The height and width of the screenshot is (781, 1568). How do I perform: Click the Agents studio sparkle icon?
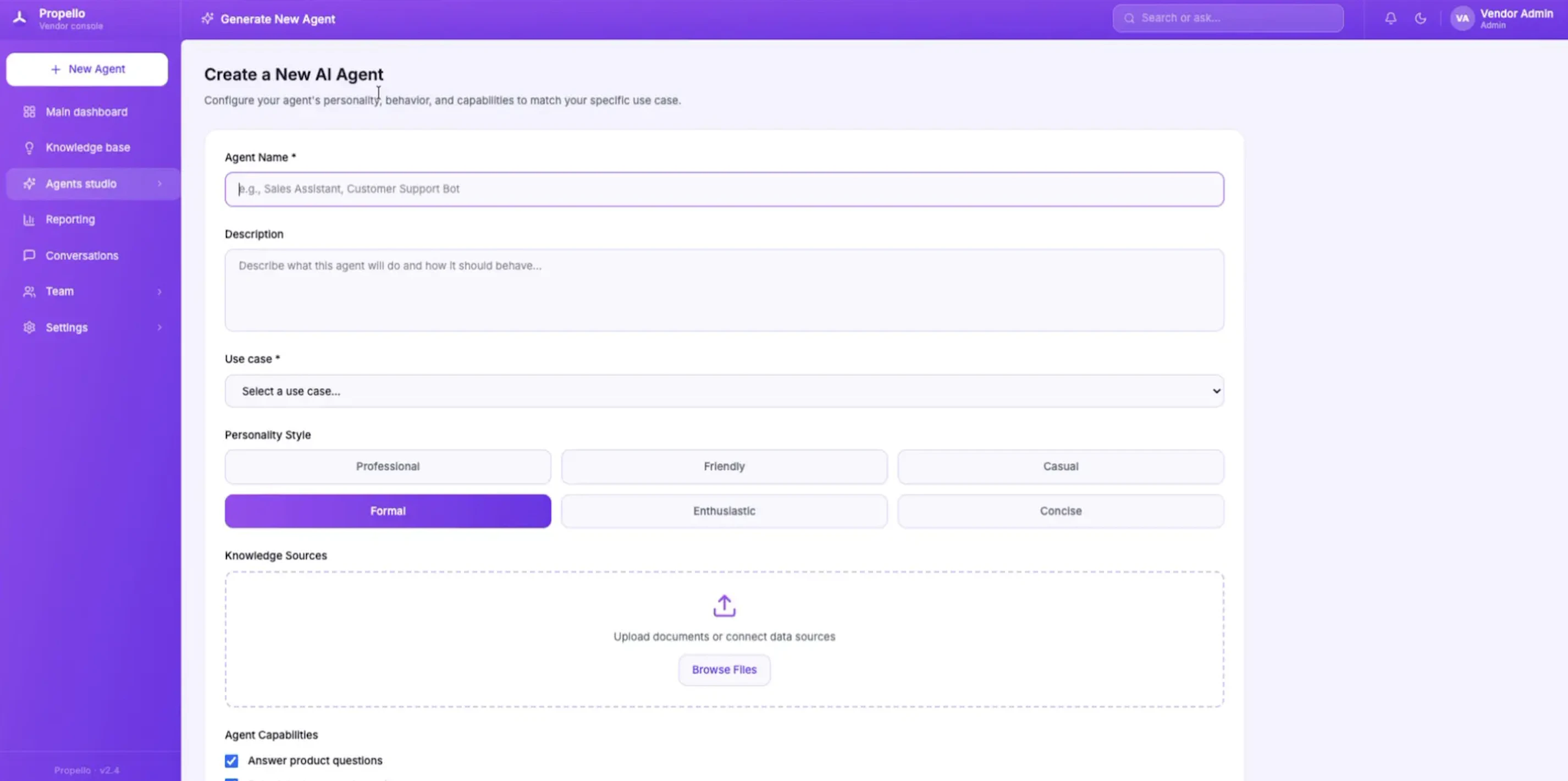click(x=29, y=183)
